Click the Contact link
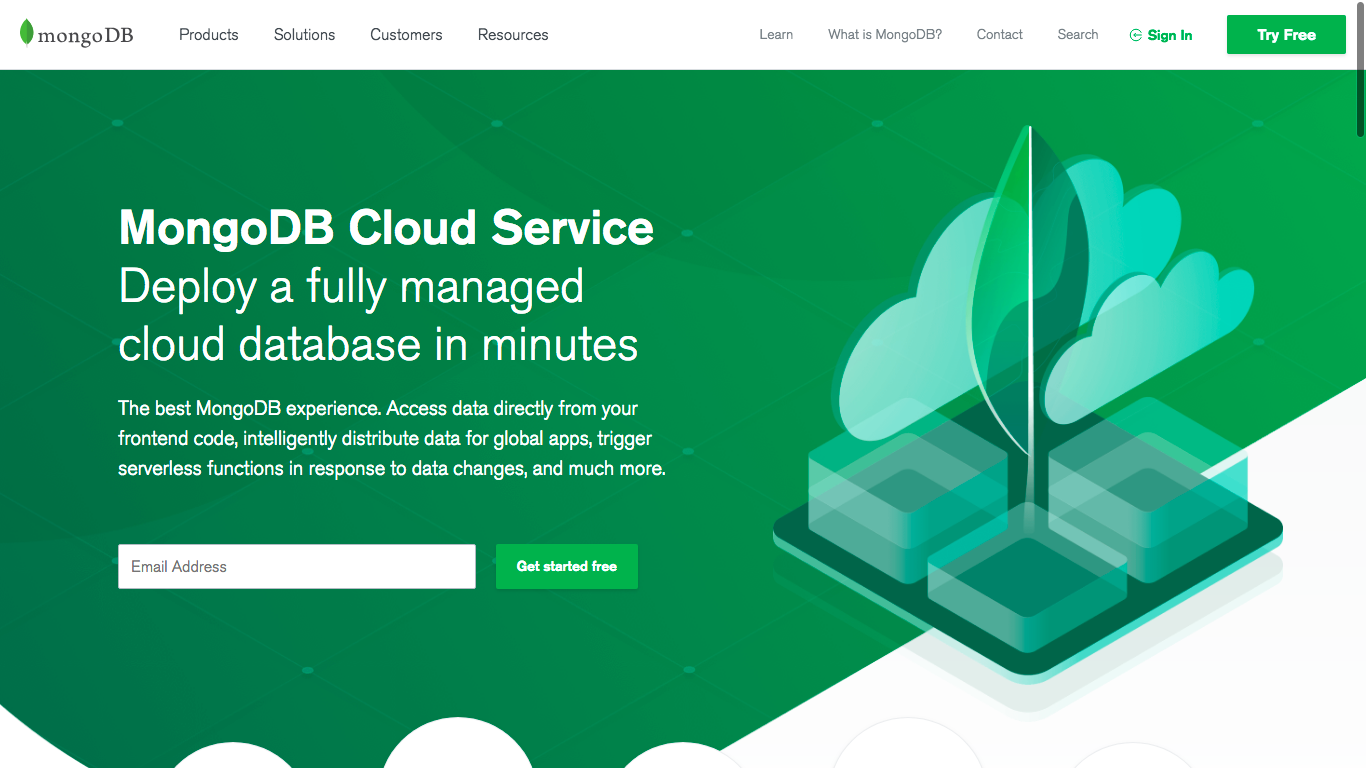1366x768 pixels. click(999, 34)
